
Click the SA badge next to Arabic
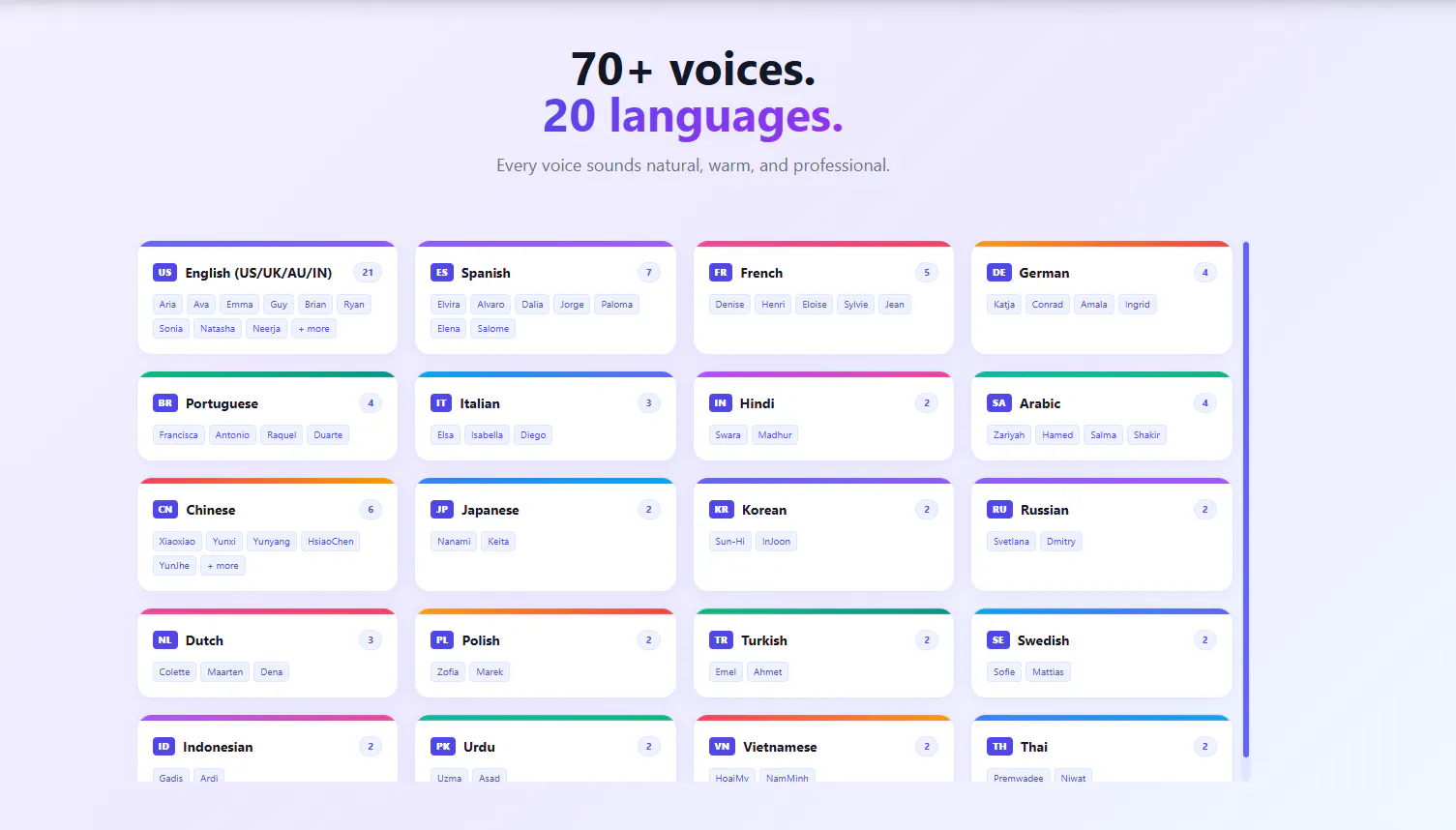coord(999,403)
